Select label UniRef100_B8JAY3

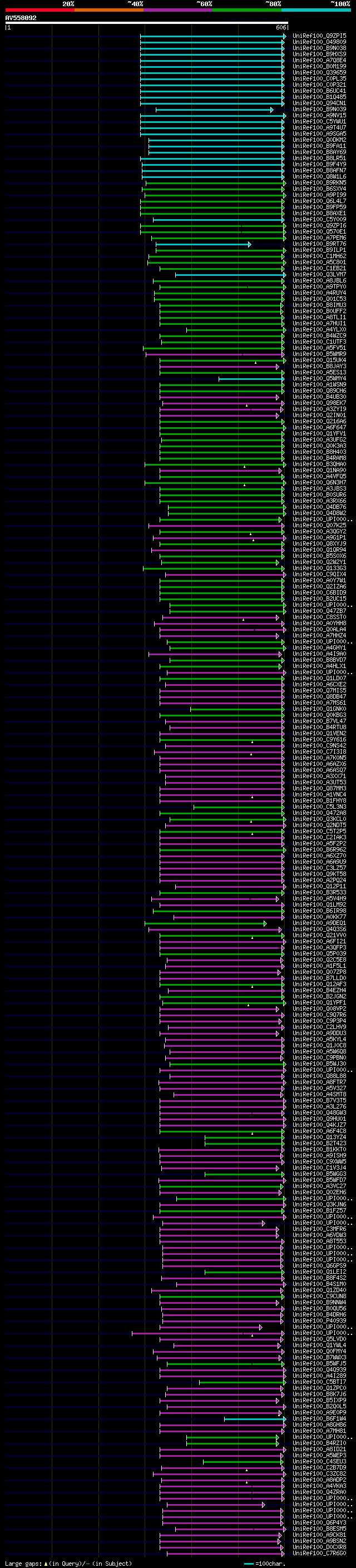pos(319,367)
